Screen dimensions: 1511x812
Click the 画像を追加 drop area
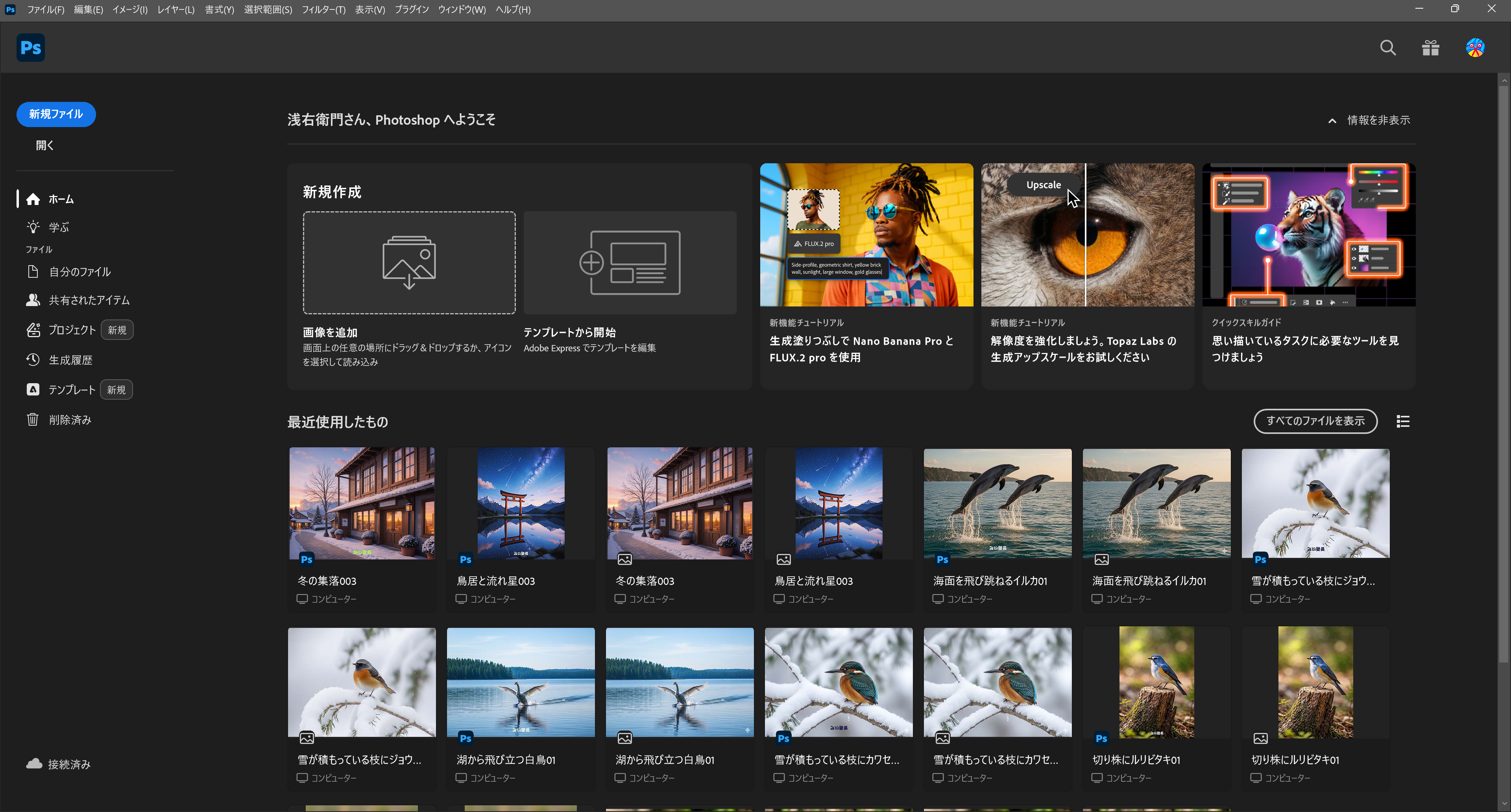point(409,263)
